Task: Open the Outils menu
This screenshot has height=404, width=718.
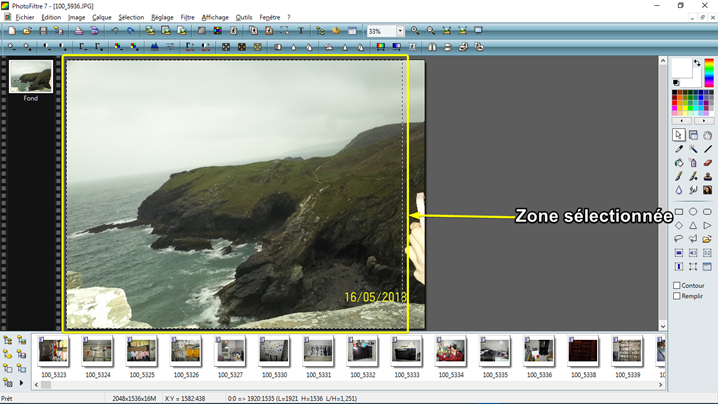Action: point(244,17)
